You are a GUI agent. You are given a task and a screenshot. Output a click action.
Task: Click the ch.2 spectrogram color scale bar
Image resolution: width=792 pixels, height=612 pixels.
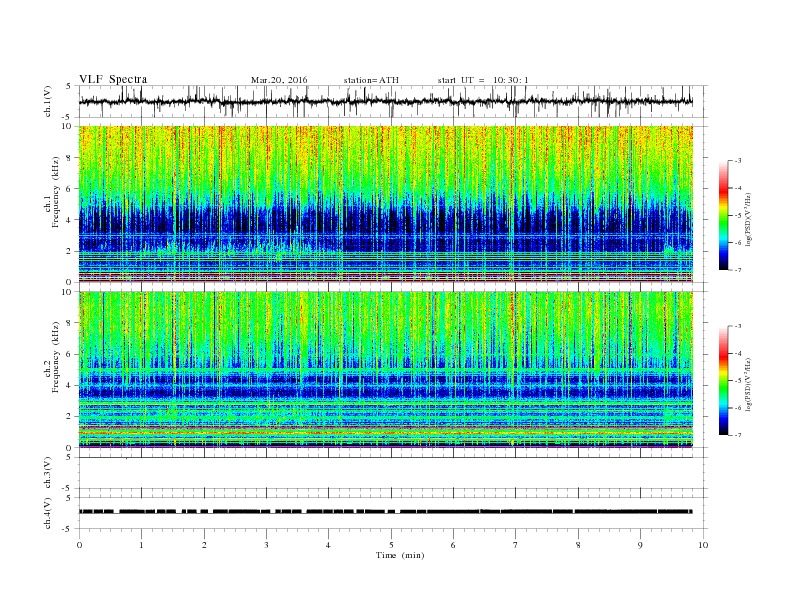tap(724, 380)
